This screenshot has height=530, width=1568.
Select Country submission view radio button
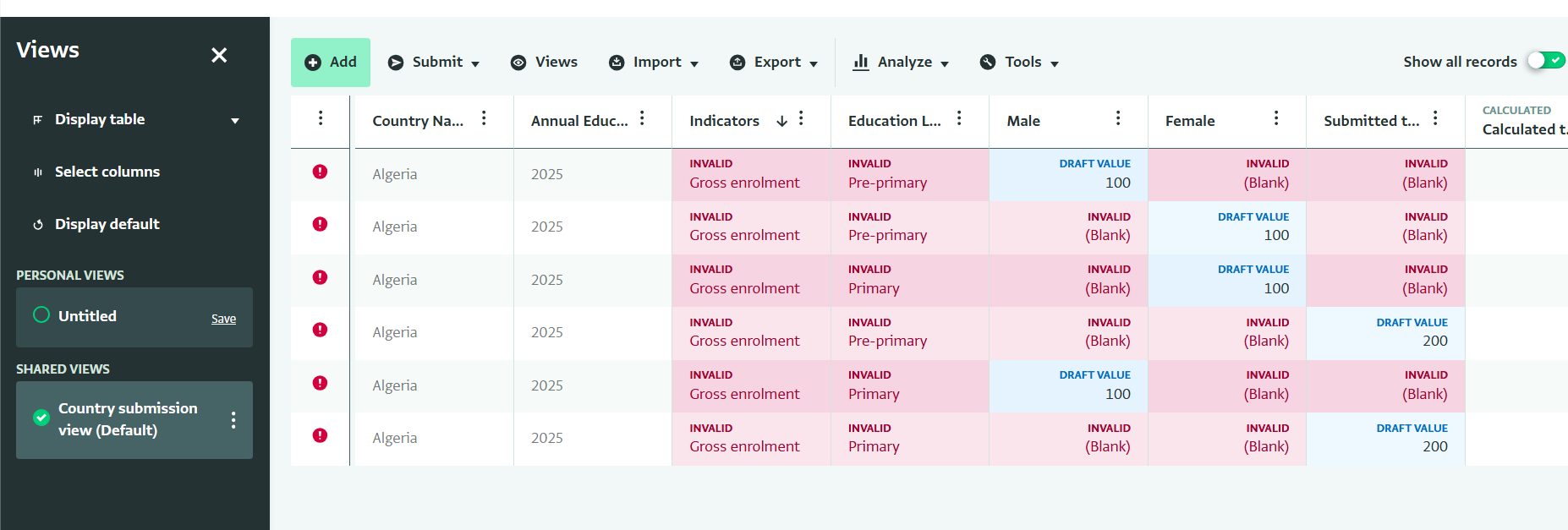click(x=41, y=418)
